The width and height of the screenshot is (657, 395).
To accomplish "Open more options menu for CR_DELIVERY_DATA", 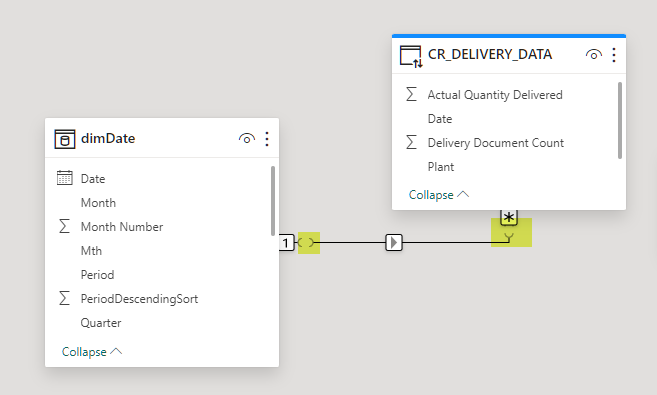I will [614, 55].
